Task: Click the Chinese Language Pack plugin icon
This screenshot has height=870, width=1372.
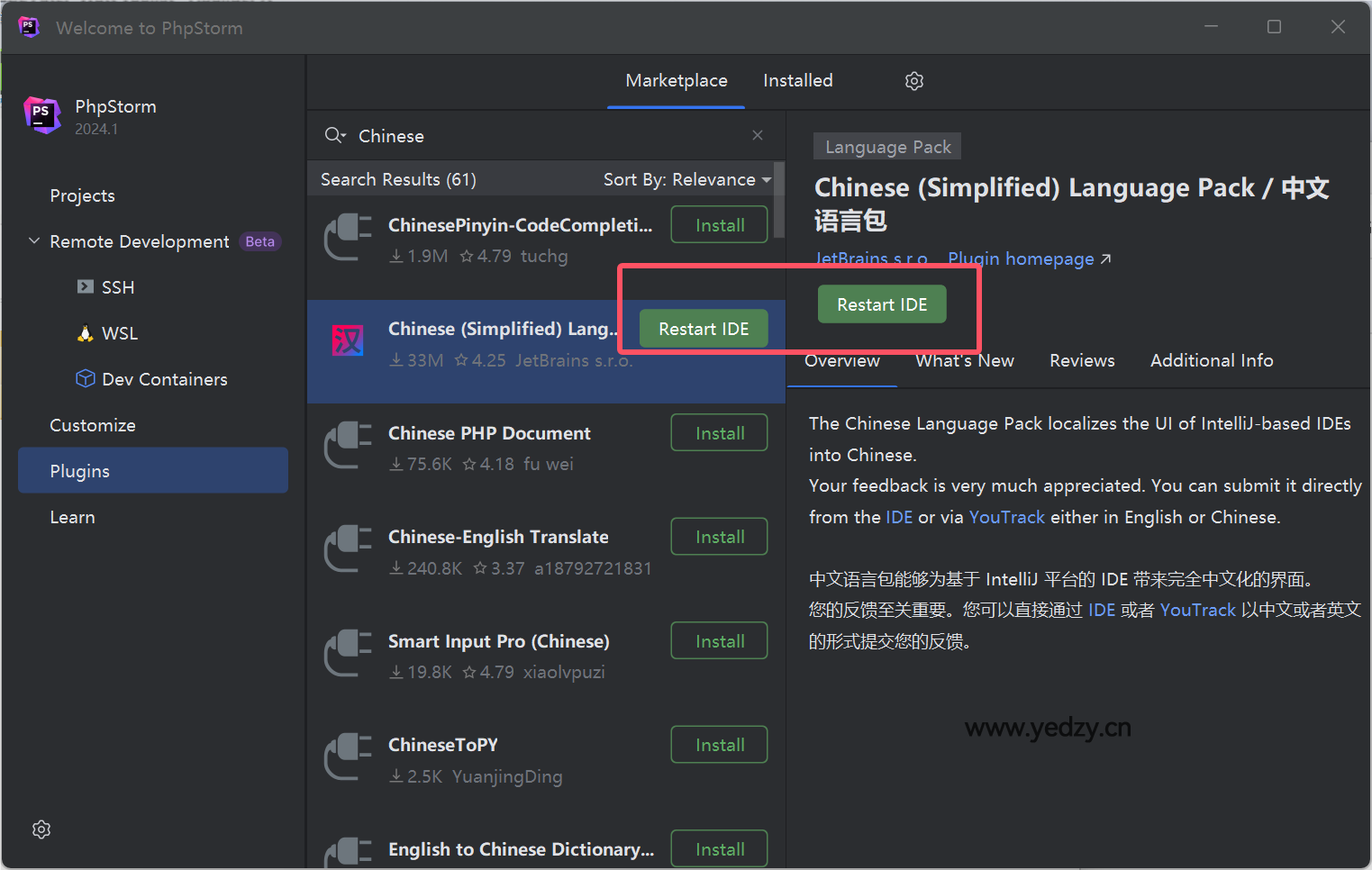Action: (x=348, y=340)
